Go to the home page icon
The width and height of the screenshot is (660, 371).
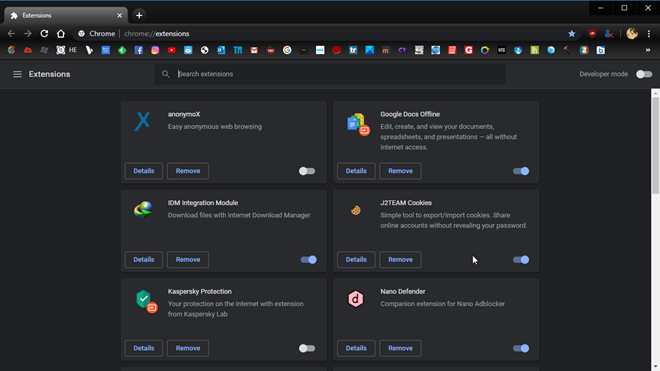coord(61,34)
